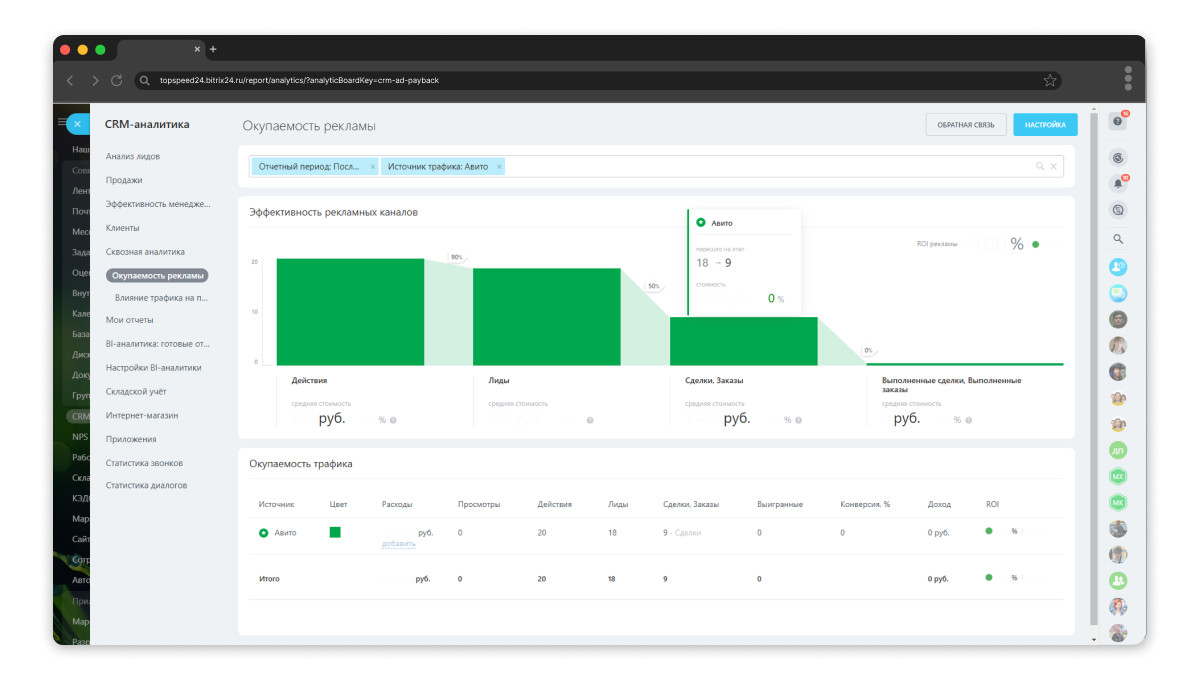This screenshot has width=1200, height=680.
Task: Open the Отчетный период filter chip
Action: pyautogui.click(x=309, y=167)
